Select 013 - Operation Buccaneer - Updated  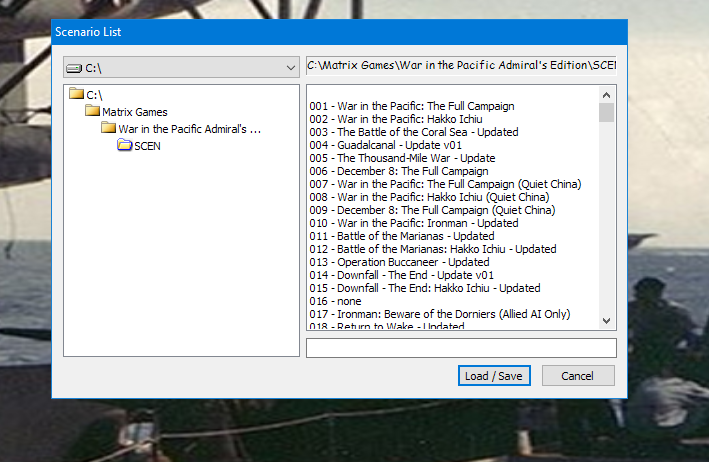(399, 262)
